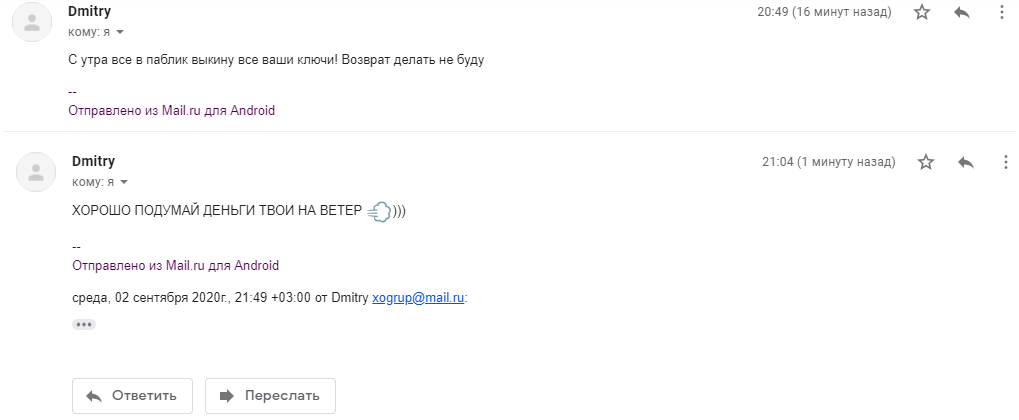Star the 20:49 message from Dmitry
The height and width of the screenshot is (420, 1019).
[922, 12]
